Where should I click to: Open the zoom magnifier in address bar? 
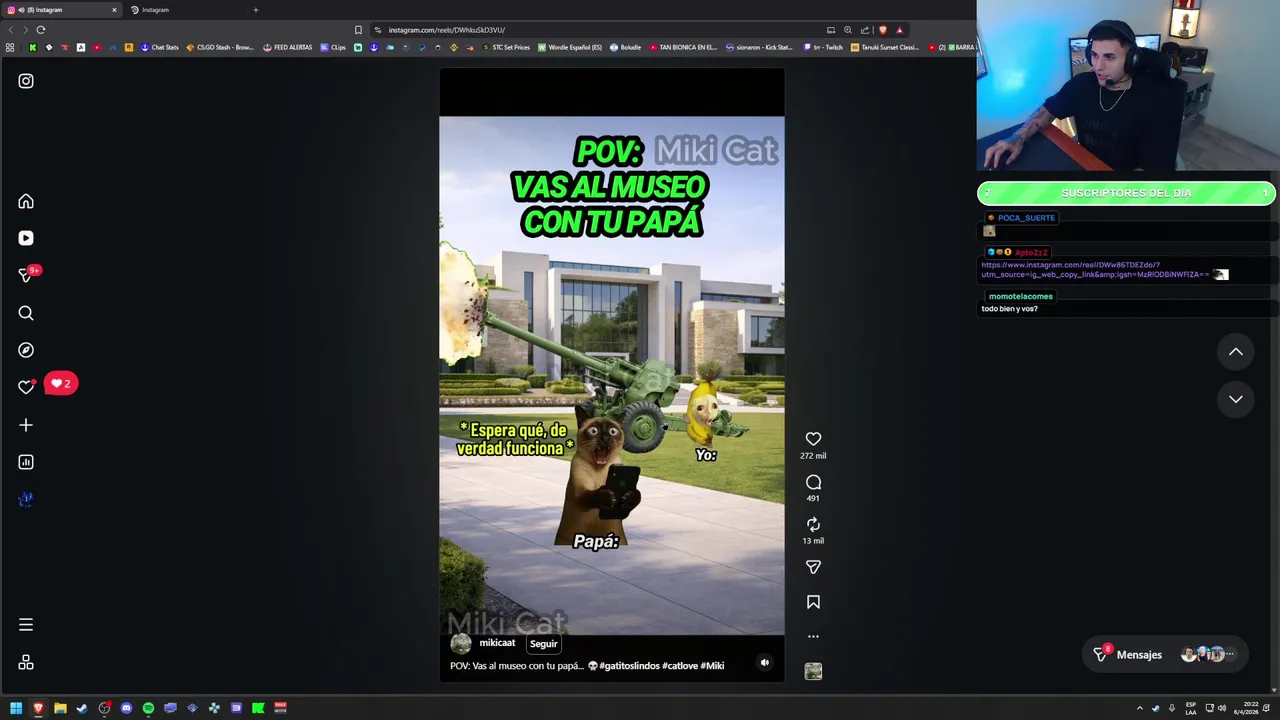point(848,30)
